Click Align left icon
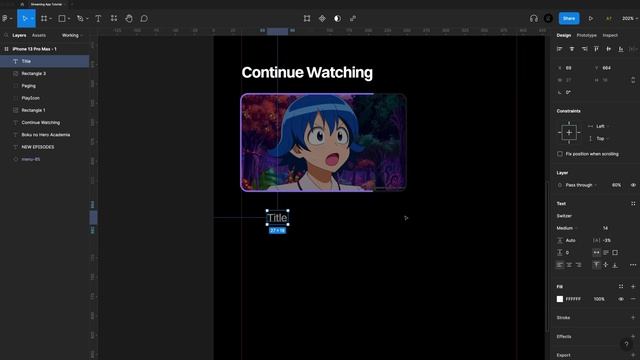Image resolution: width=640 pixels, height=360 pixels. [560, 49]
